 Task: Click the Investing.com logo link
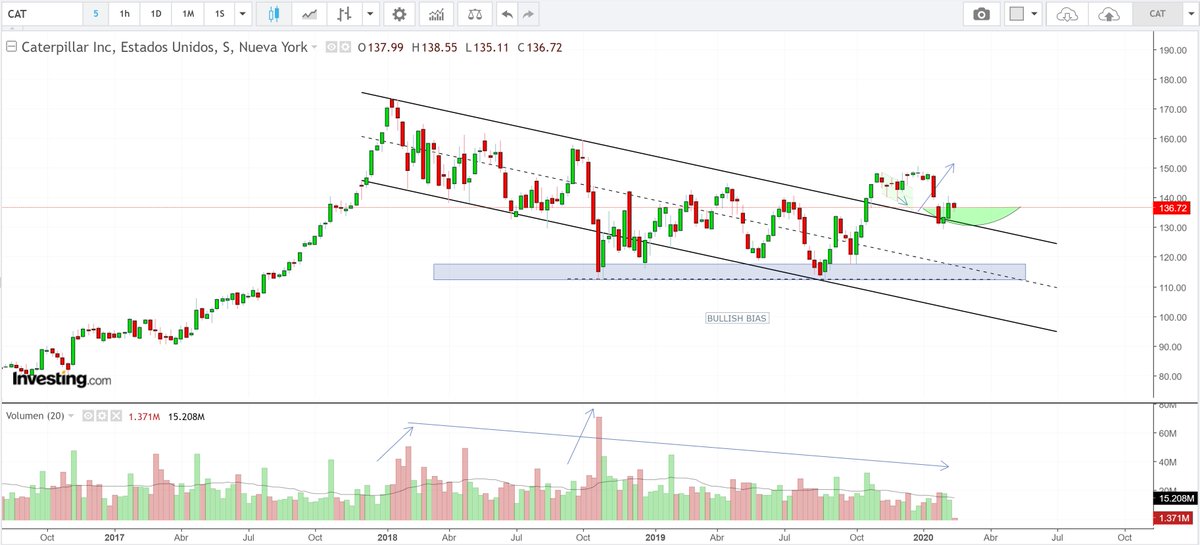(62, 380)
